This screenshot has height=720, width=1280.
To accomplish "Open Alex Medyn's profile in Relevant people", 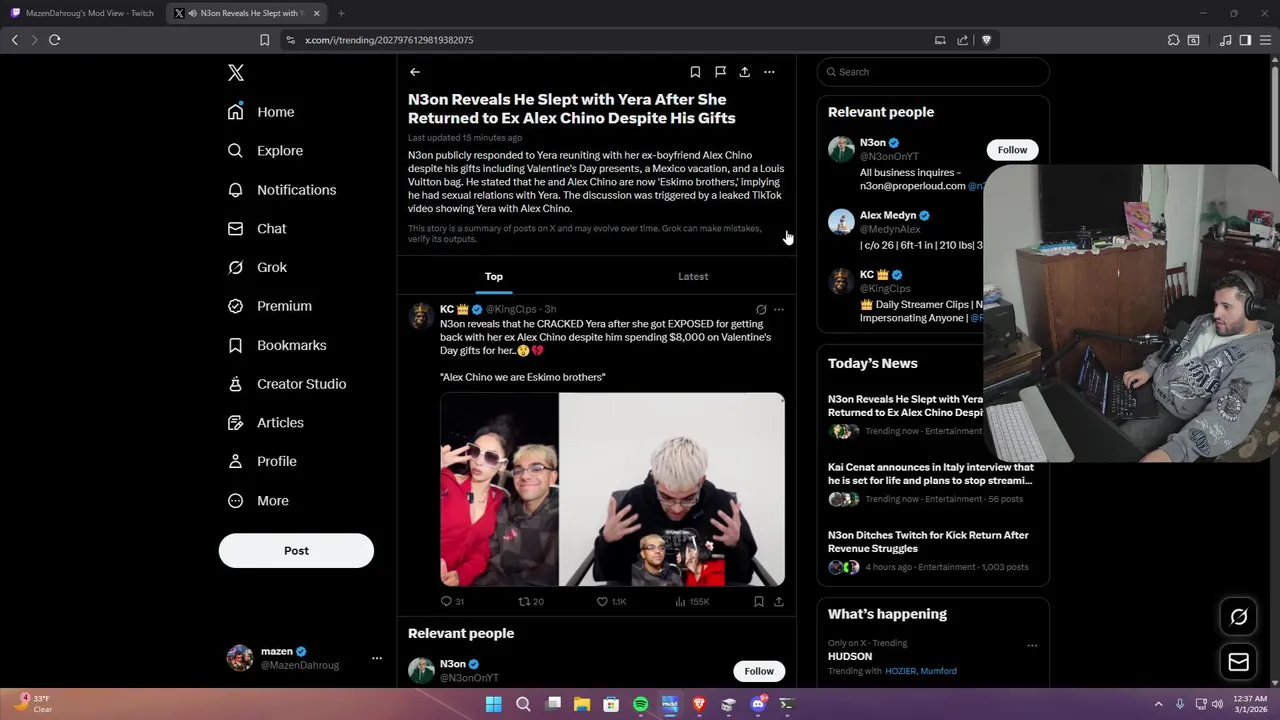I will 888,216.
